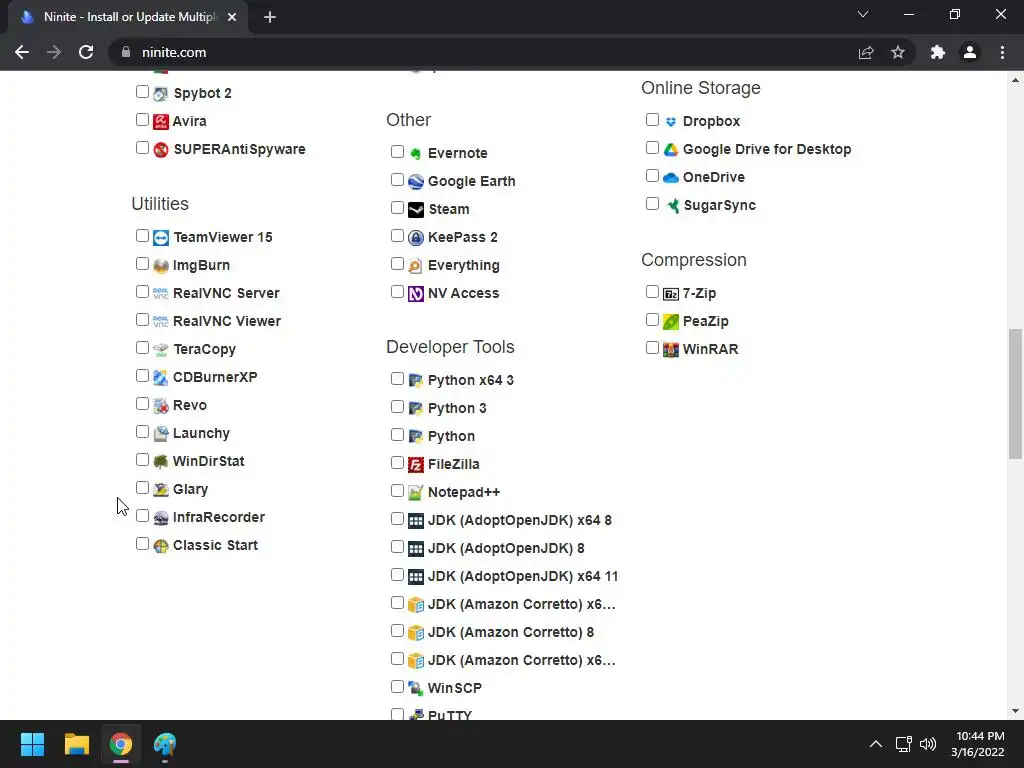Click the ImgBurn icon

[161, 266]
